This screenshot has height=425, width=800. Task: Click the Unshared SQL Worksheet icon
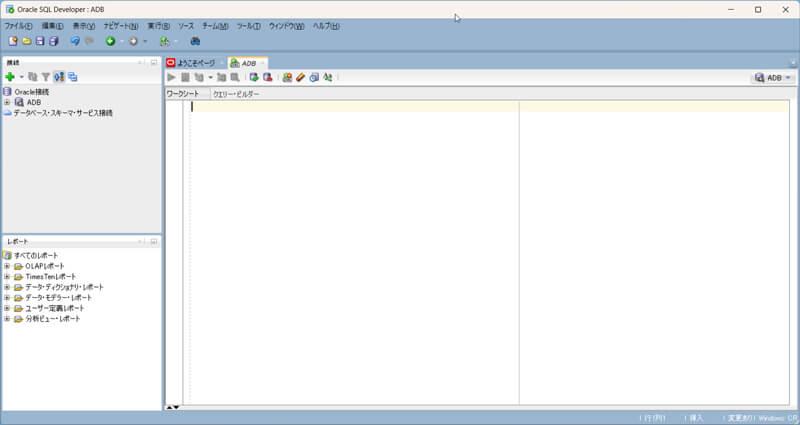coord(287,78)
